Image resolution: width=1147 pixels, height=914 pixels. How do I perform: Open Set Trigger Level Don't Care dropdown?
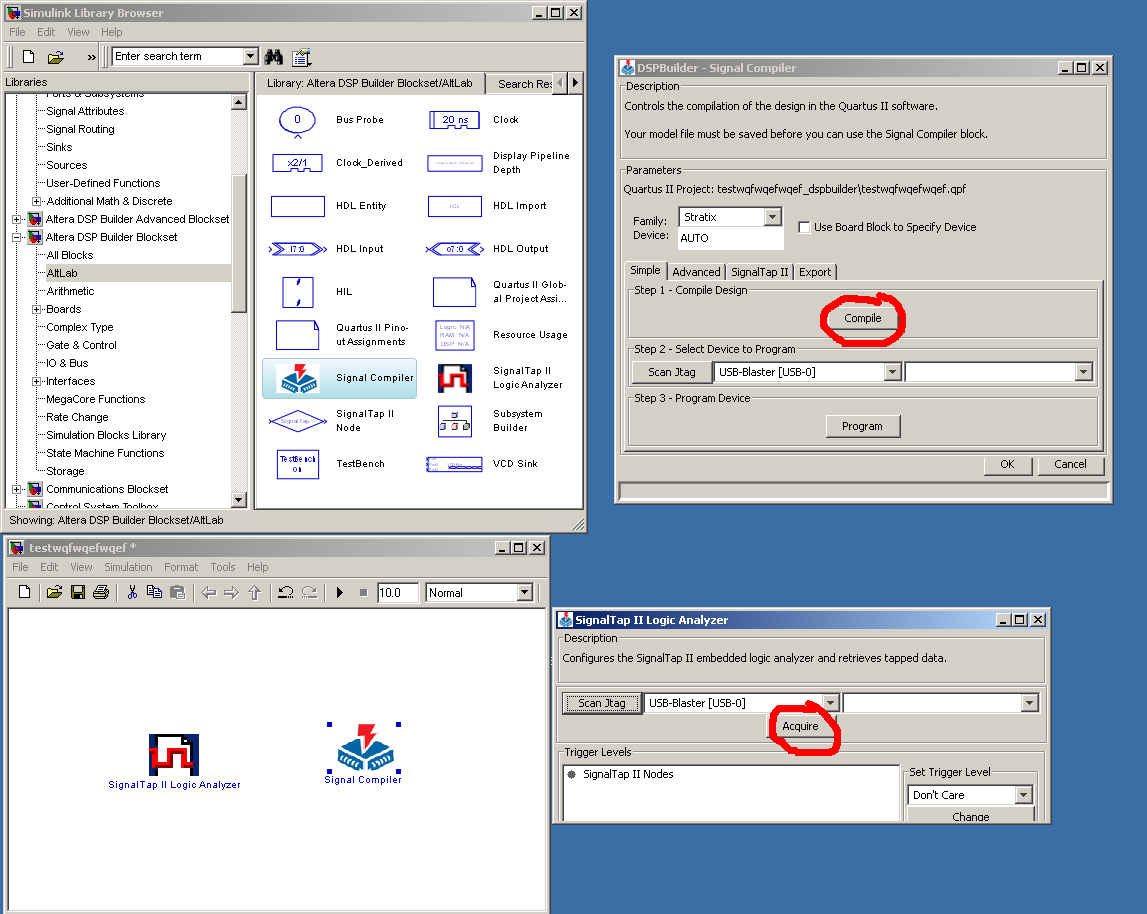(x=1023, y=795)
